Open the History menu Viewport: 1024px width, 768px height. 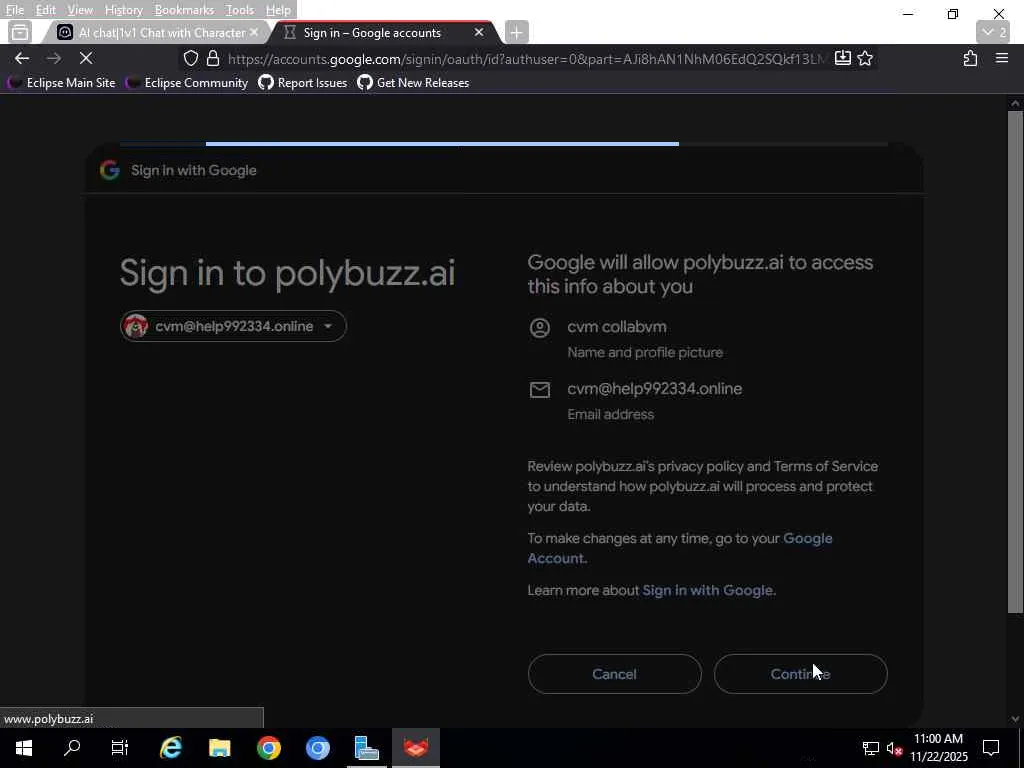(x=123, y=10)
